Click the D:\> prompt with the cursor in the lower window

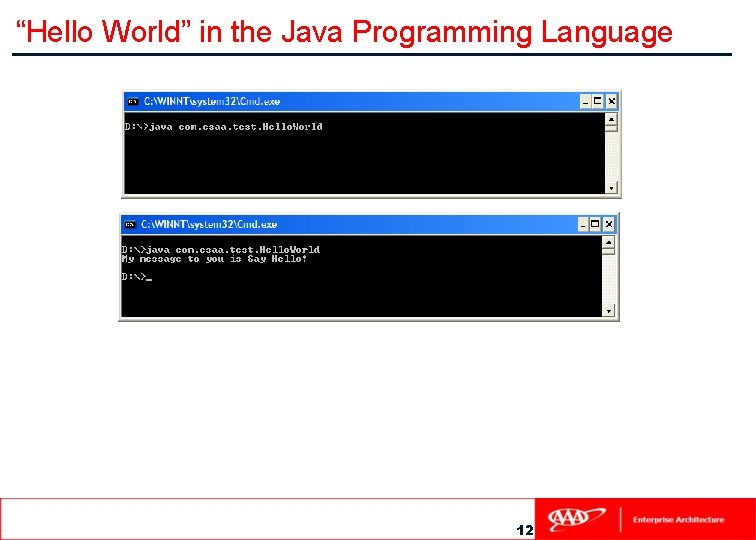click(x=136, y=277)
